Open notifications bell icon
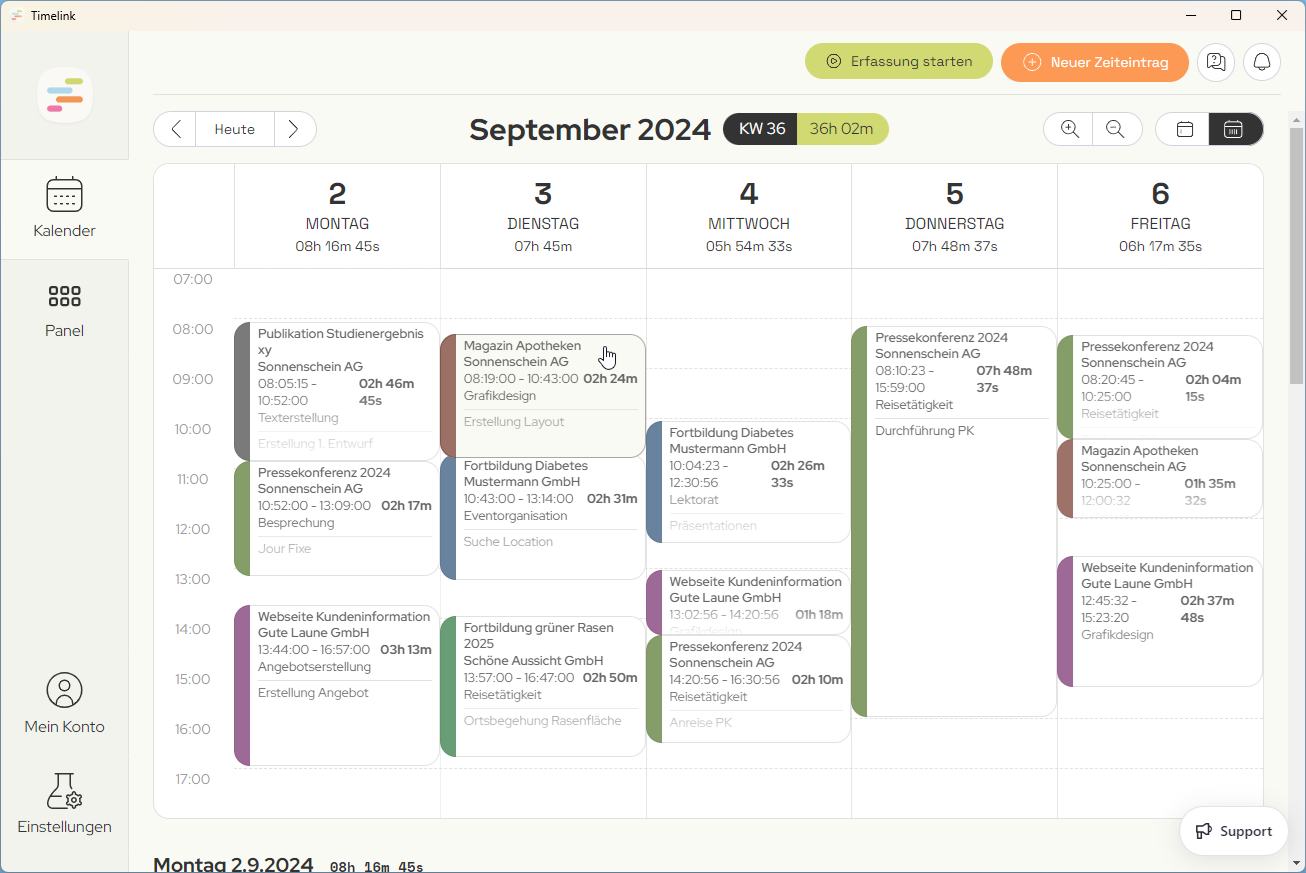Viewport: 1306px width, 873px height. tap(1262, 62)
